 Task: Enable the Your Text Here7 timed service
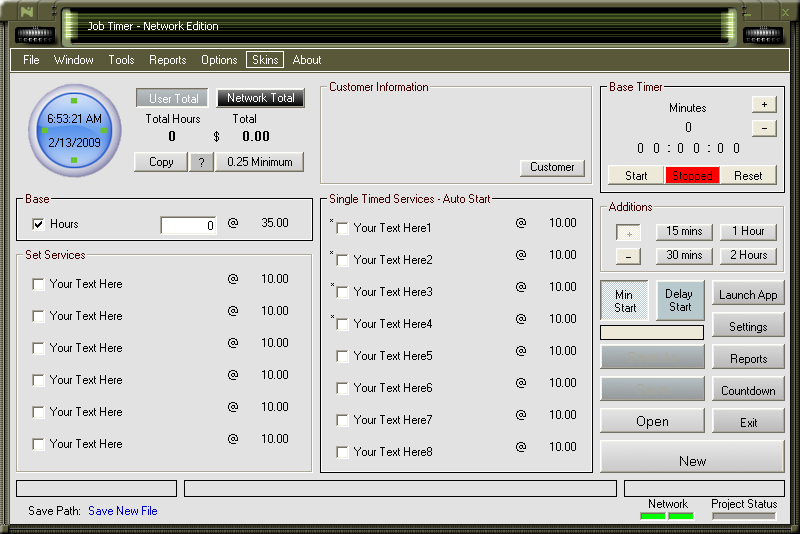pos(342,420)
